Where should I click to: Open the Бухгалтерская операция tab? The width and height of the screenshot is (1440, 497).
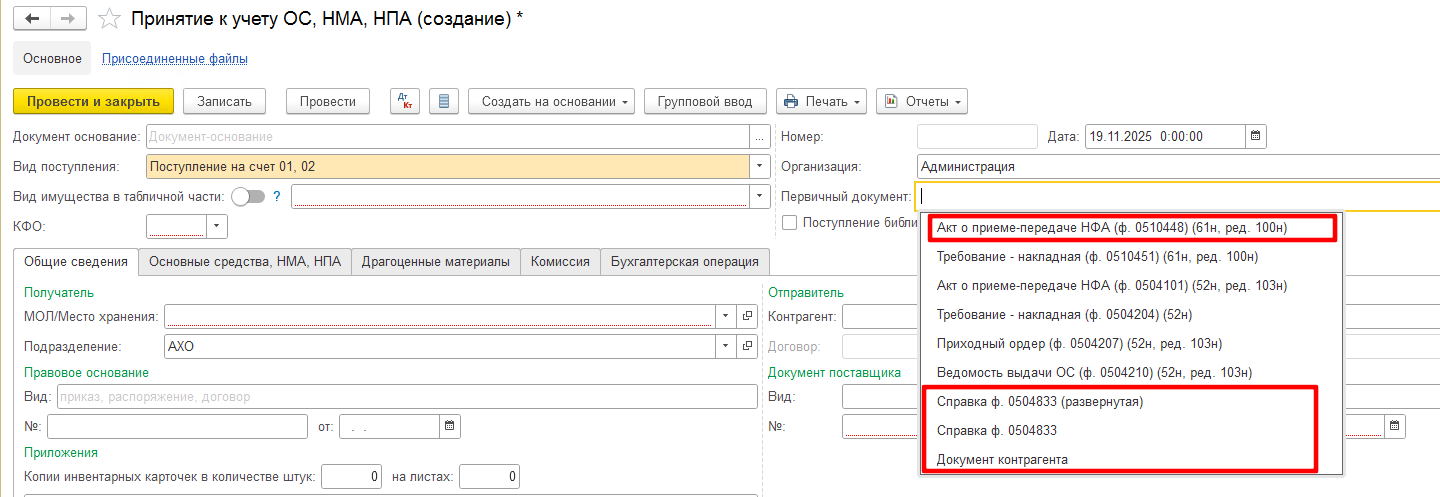[685, 262]
